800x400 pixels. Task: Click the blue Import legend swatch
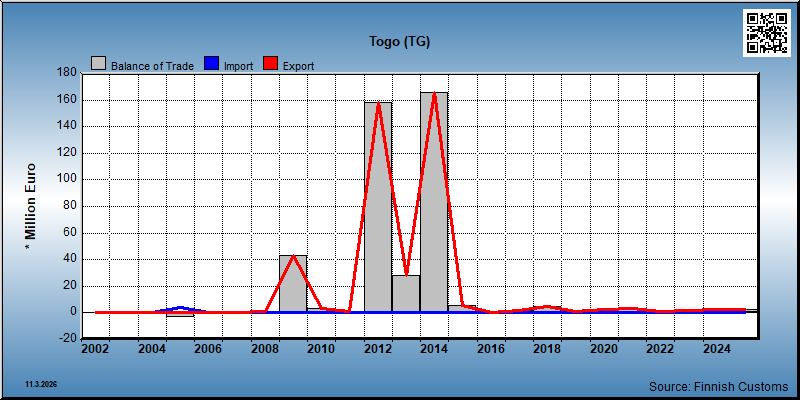[x=211, y=63]
